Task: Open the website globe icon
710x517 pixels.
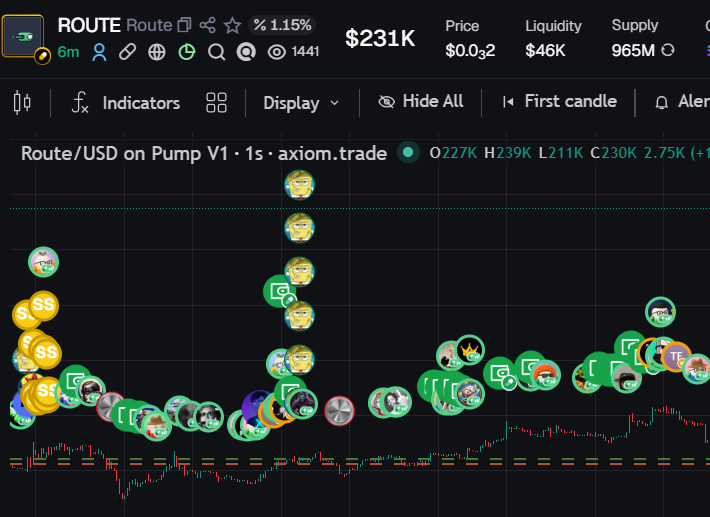Action: point(157,52)
